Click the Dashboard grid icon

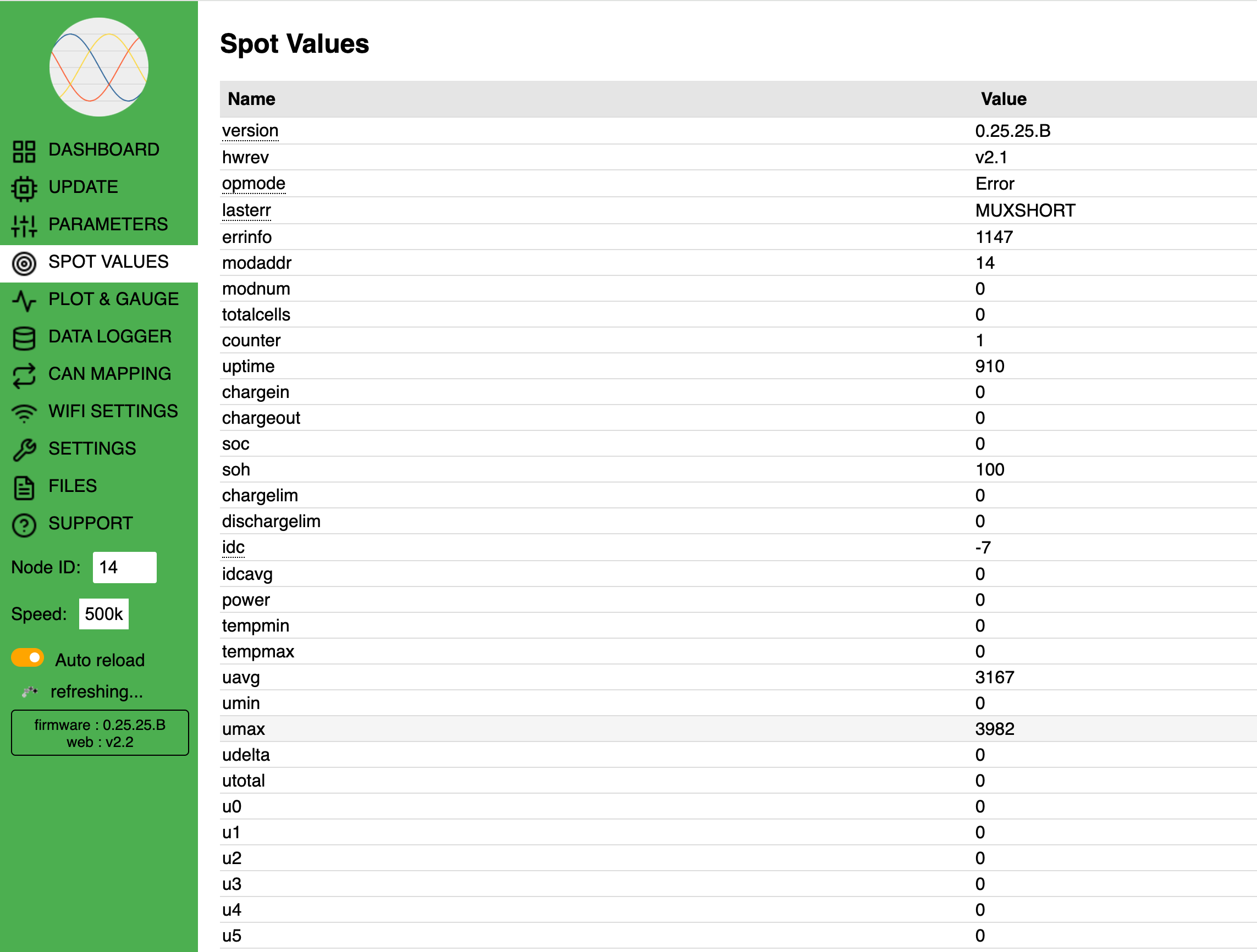coord(24,151)
